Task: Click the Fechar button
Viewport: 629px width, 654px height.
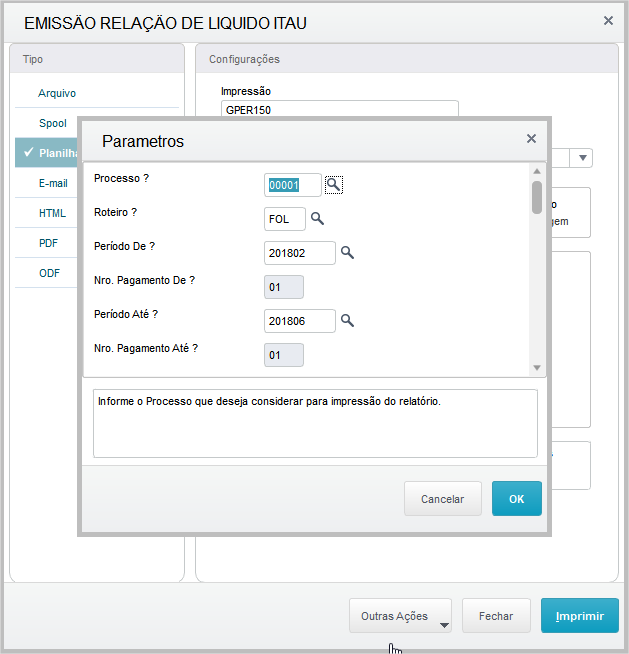Action: (496, 616)
